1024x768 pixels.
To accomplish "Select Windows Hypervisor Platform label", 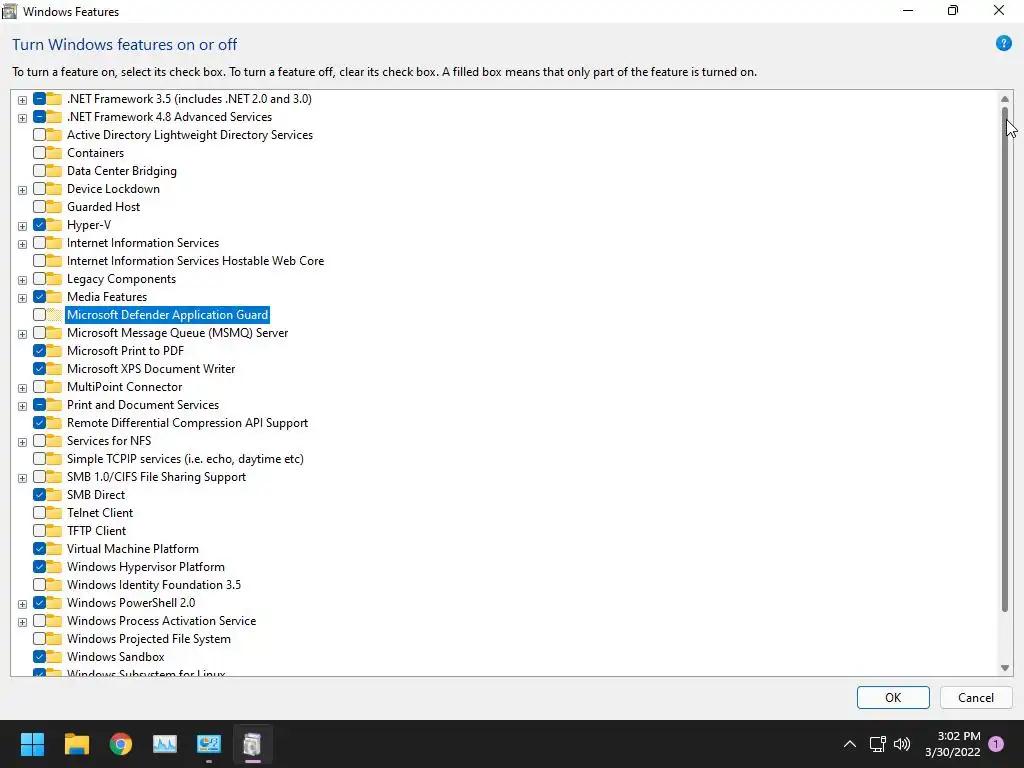I will click(x=146, y=567).
